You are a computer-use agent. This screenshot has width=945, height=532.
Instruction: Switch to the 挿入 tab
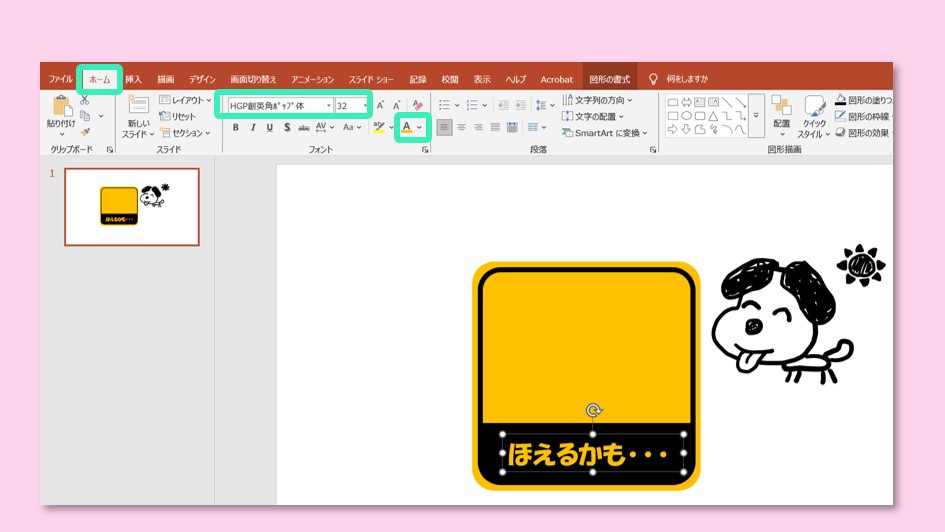133,79
